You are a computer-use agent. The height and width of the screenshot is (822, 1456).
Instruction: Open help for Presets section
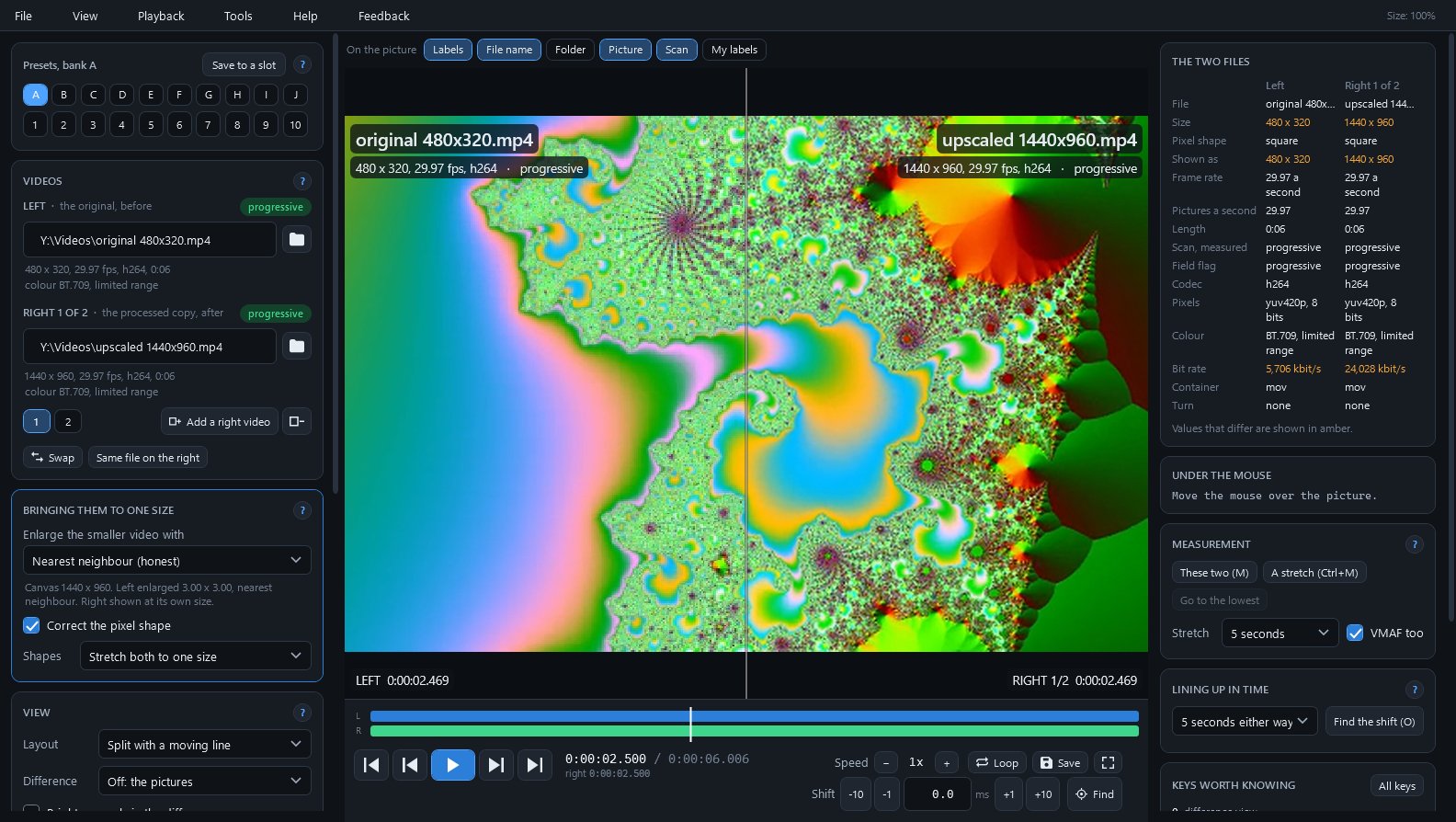pyautogui.click(x=302, y=65)
